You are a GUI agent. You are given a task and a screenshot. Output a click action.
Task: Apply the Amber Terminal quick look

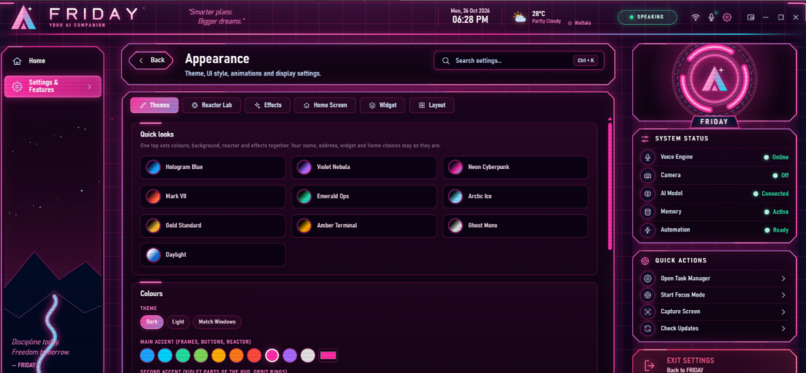pos(364,226)
